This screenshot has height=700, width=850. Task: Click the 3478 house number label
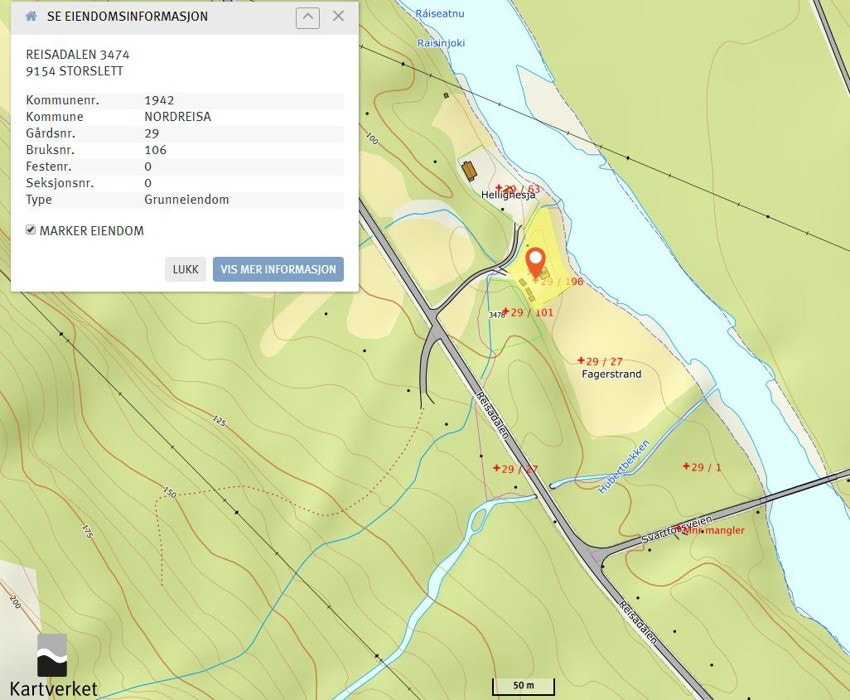[497, 314]
